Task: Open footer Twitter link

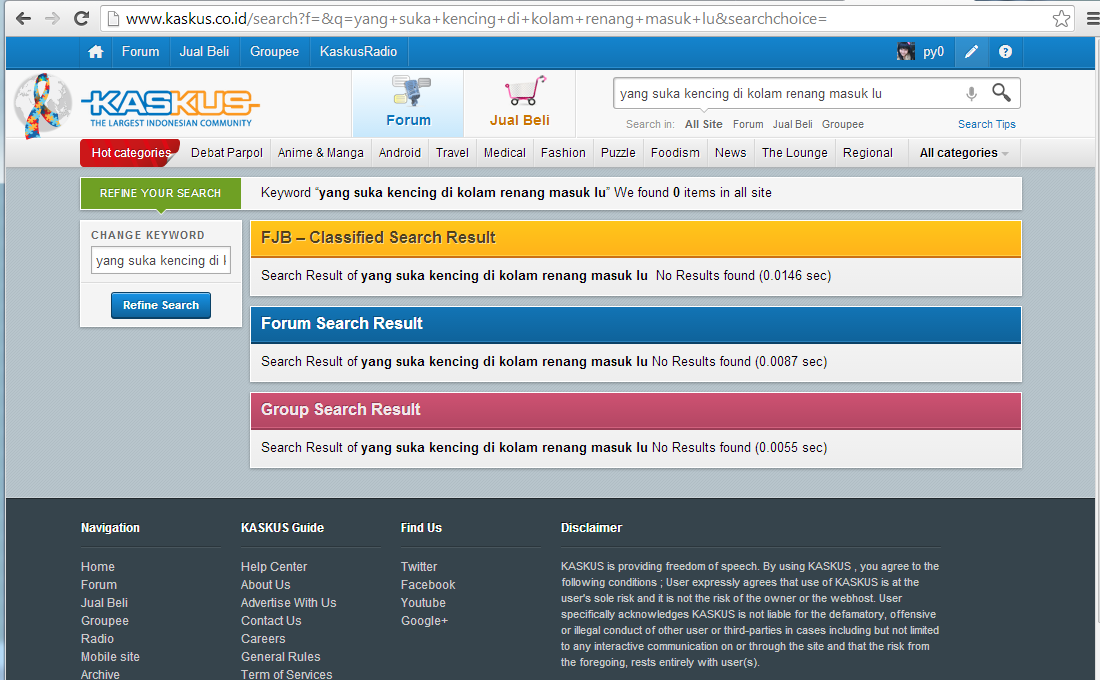Action: 419,566
